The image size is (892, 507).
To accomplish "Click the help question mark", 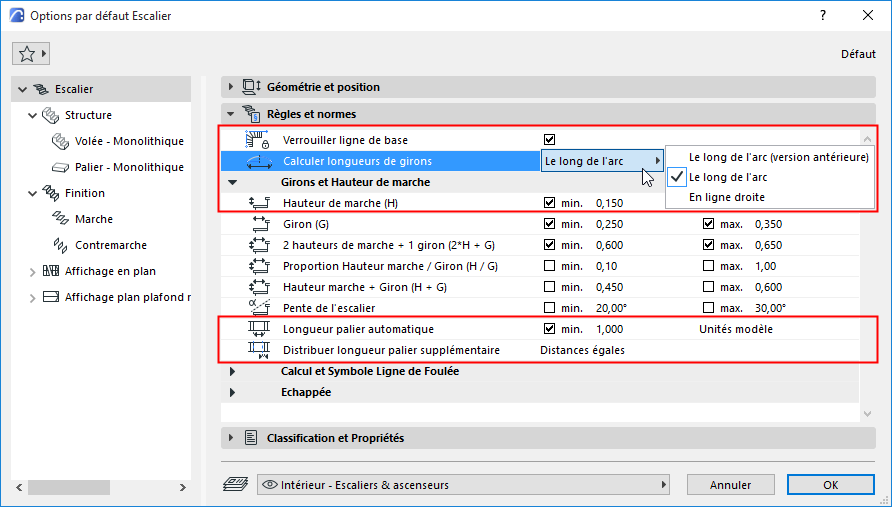I will (x=823, y=15).
